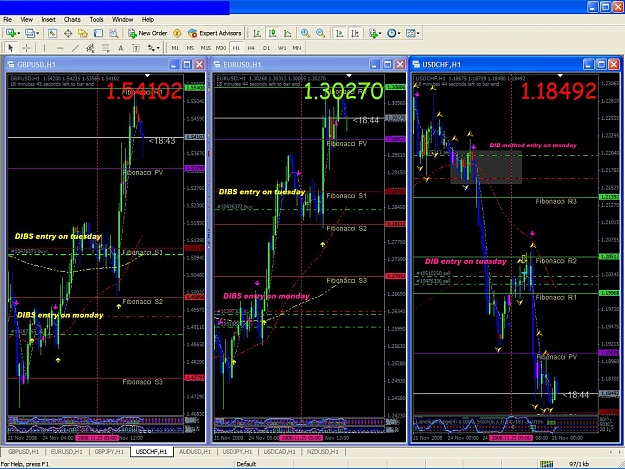Select the equidistant channel tool
Screen dimensions: 625x469
coord(90,48)
